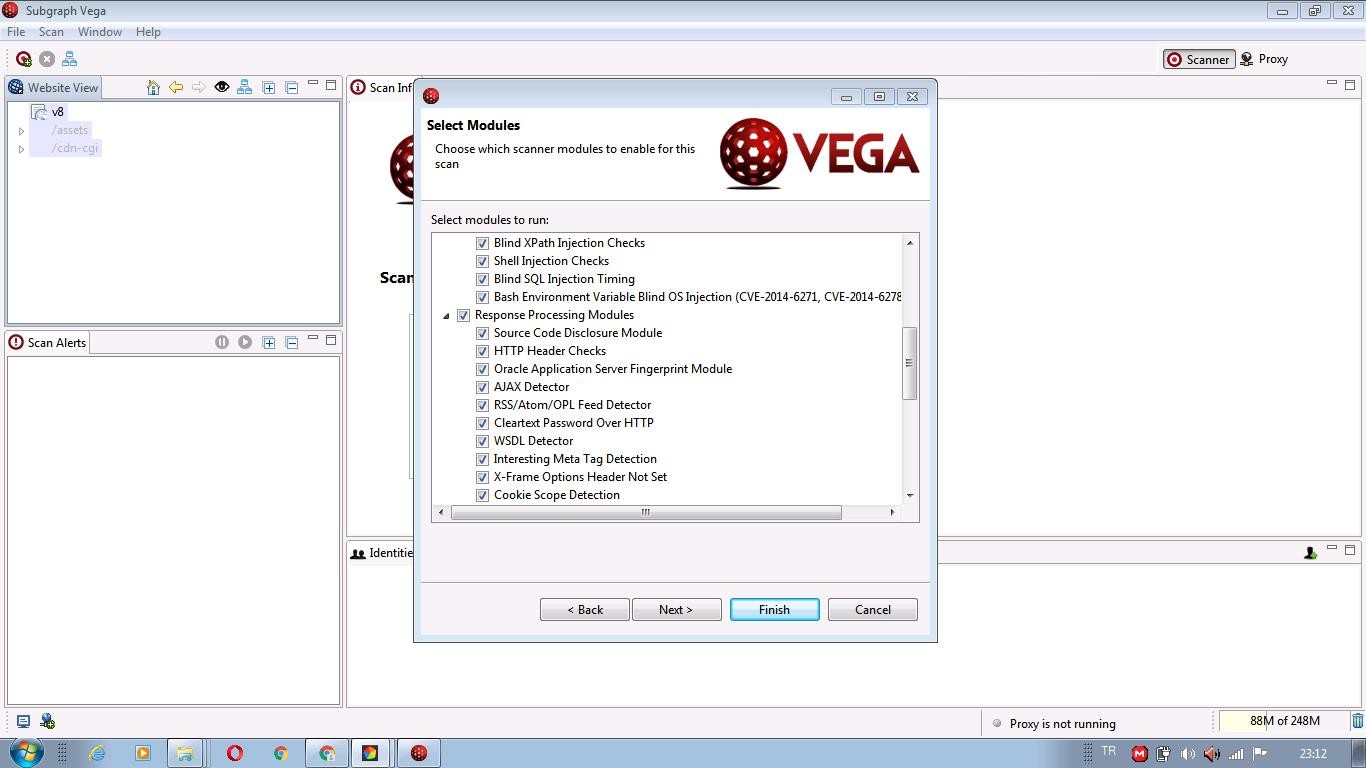Image resolution: width=1366 pixels, height=768 pixels.
Task: Click the Next button in the dialog
Action: click(x=676, y=610)
